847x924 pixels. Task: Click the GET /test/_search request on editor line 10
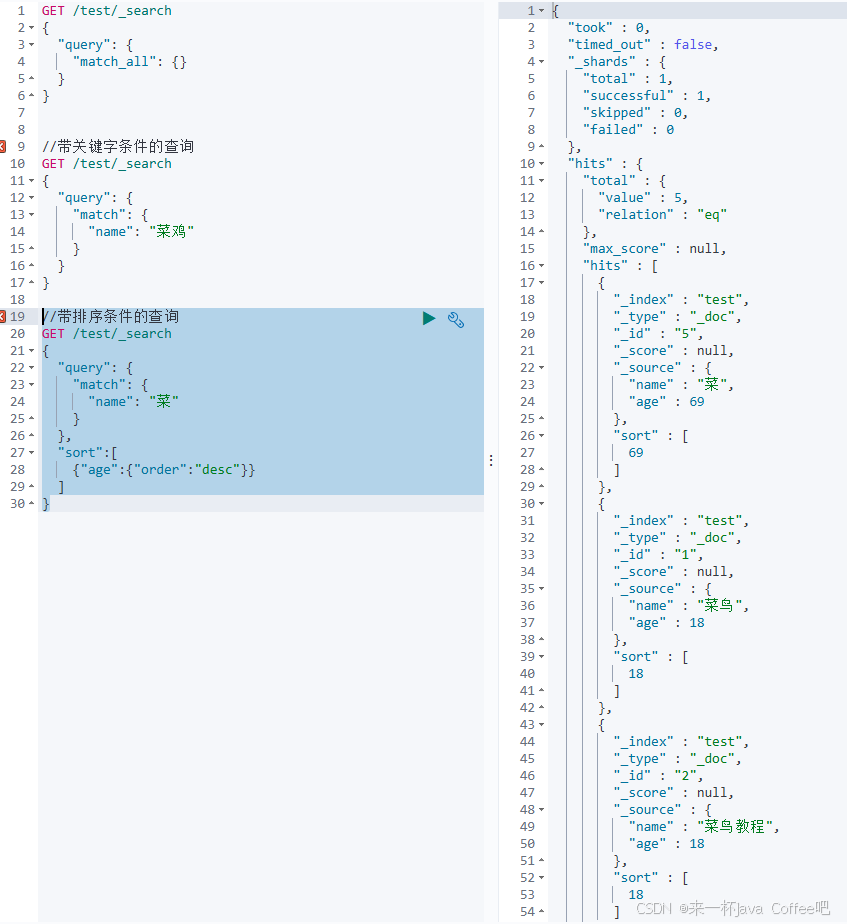107,164
